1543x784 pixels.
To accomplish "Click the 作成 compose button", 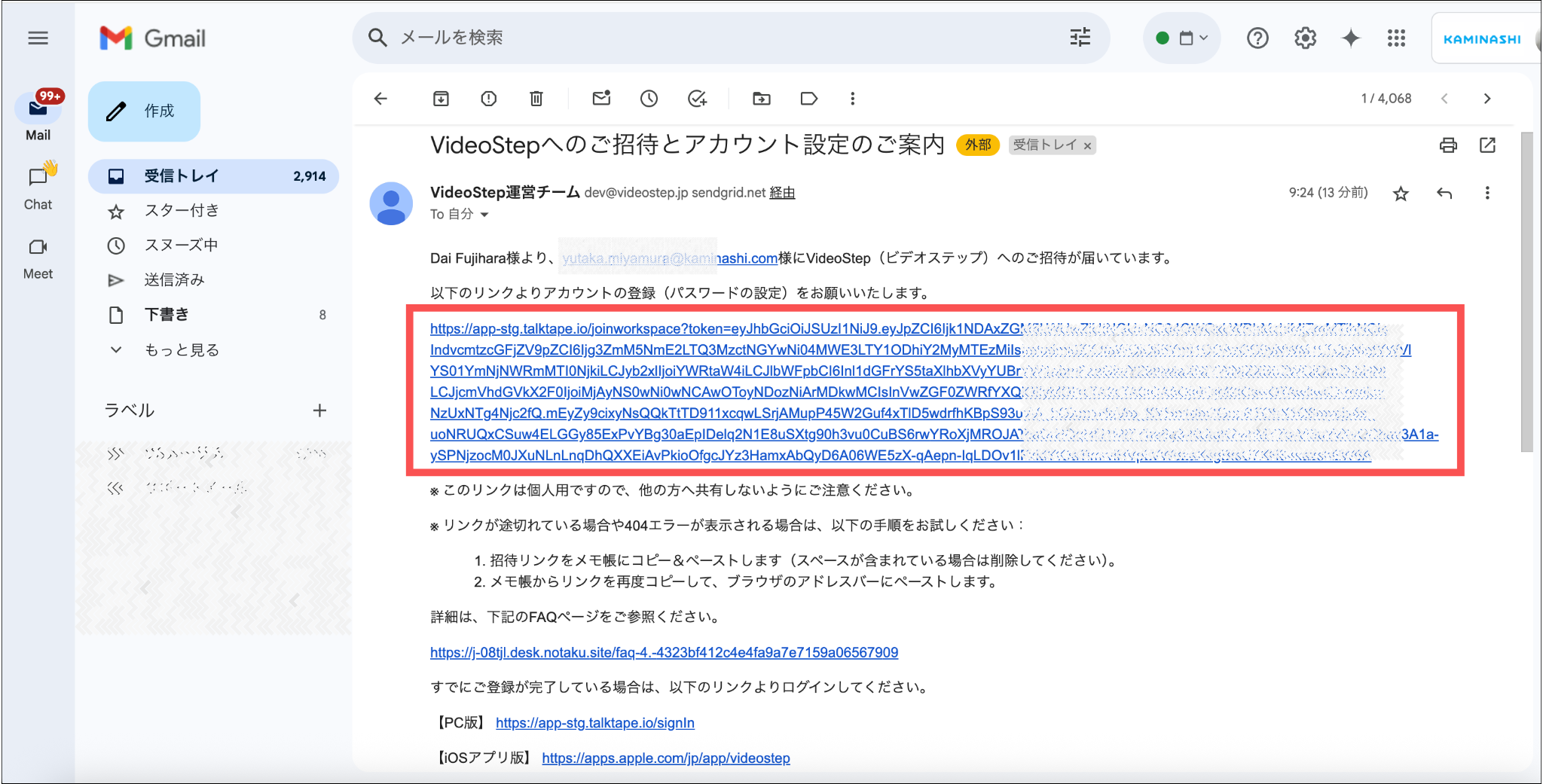I will [x=144, y=111].
